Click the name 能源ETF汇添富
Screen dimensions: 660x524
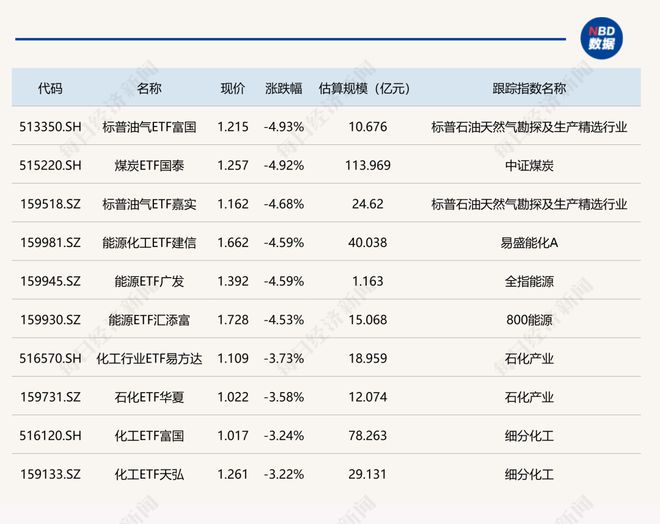coord(149,320)
